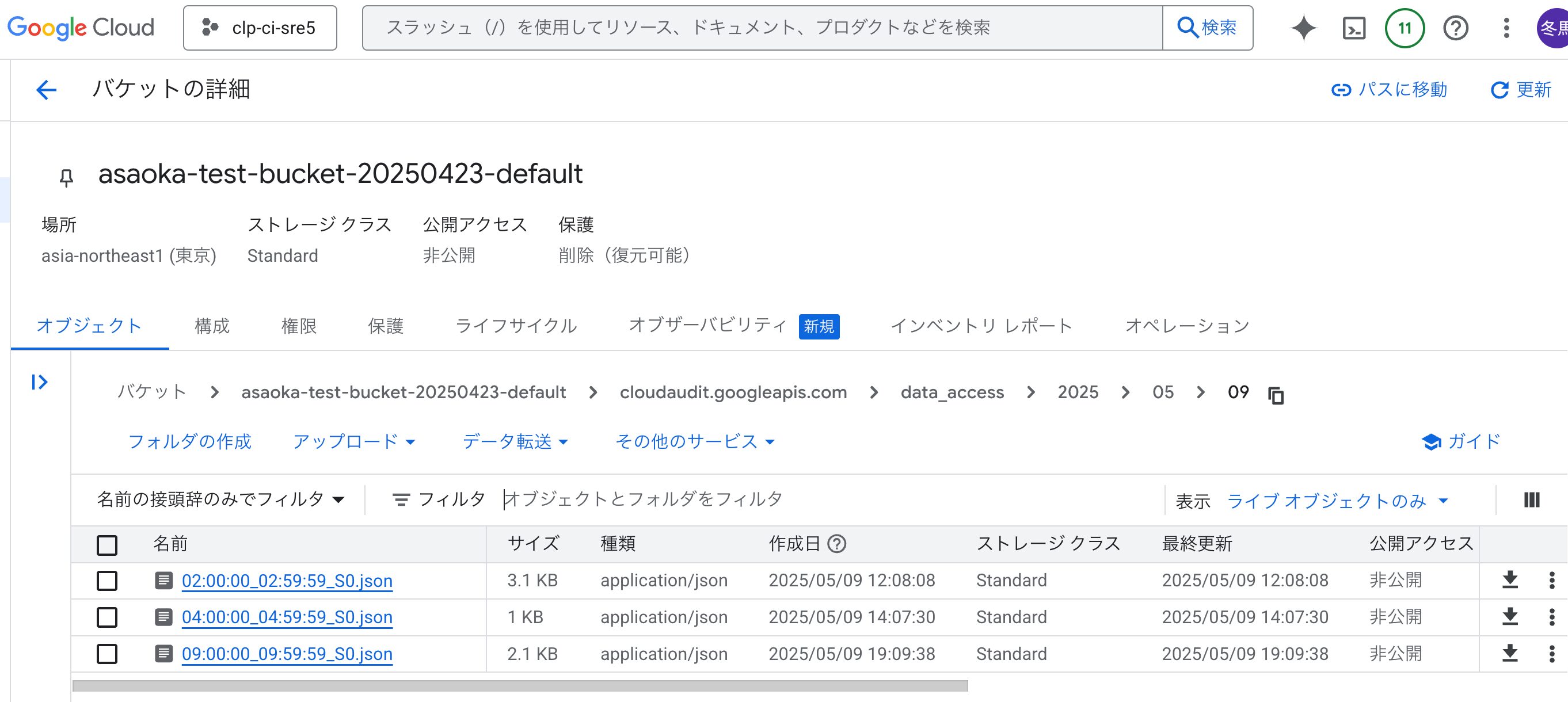
Task: Download 09:00:00_09:59:59_S0.json file
Action: 1509,653
